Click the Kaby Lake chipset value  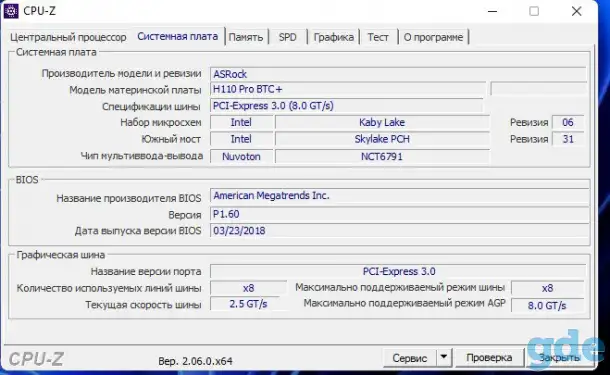click(382, 123)
